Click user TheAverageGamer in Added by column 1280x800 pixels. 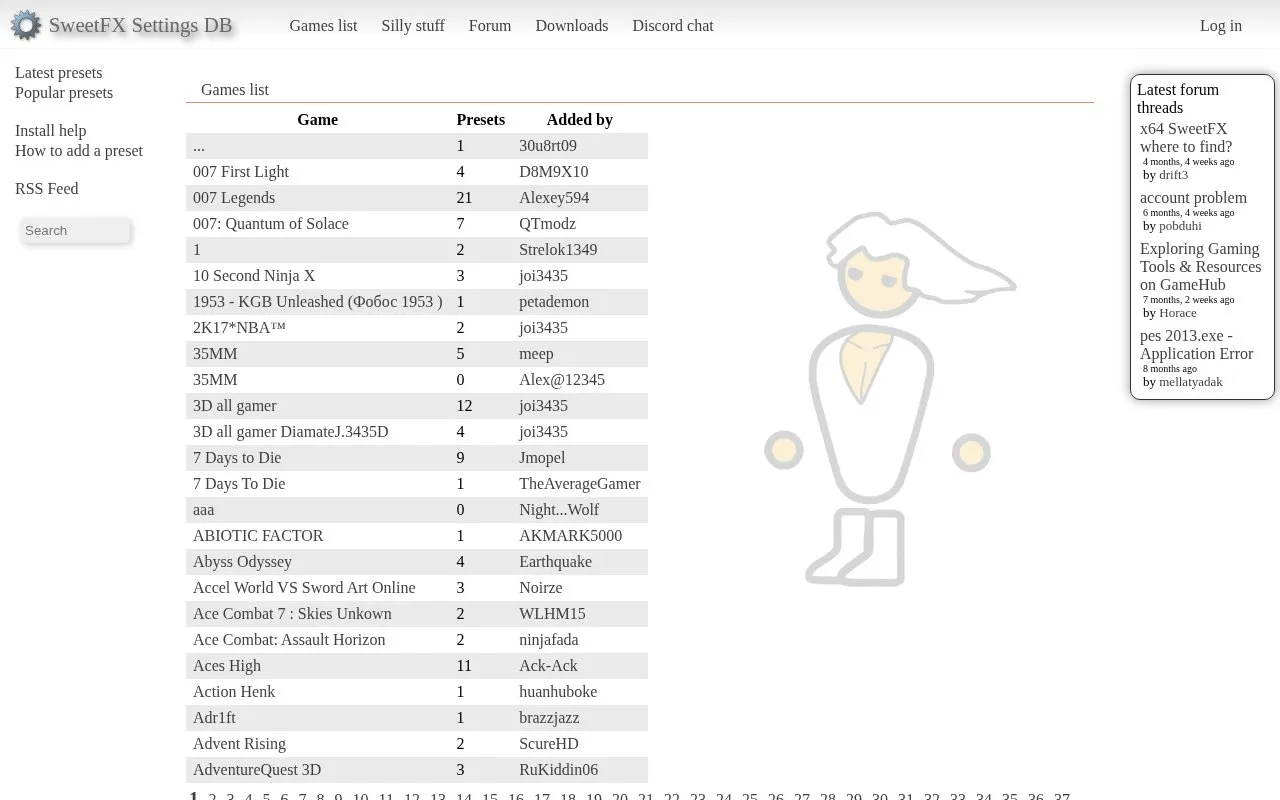(580, 484)
